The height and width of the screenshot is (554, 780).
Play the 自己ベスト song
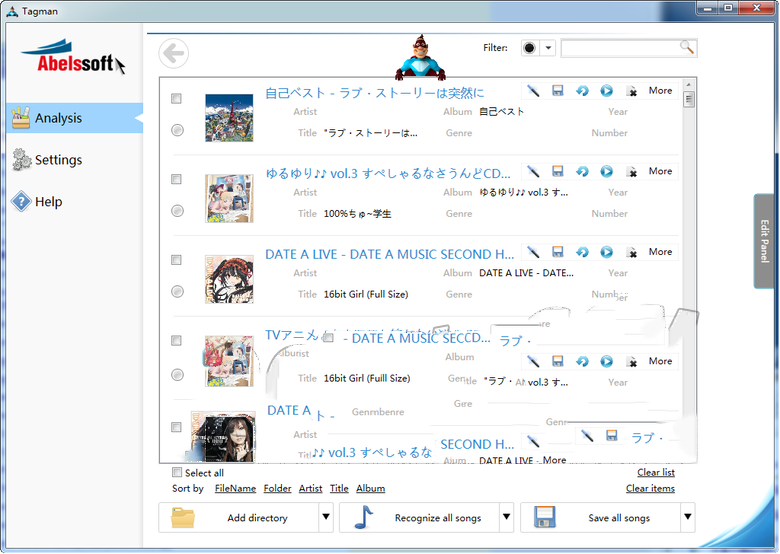(606, 91)
